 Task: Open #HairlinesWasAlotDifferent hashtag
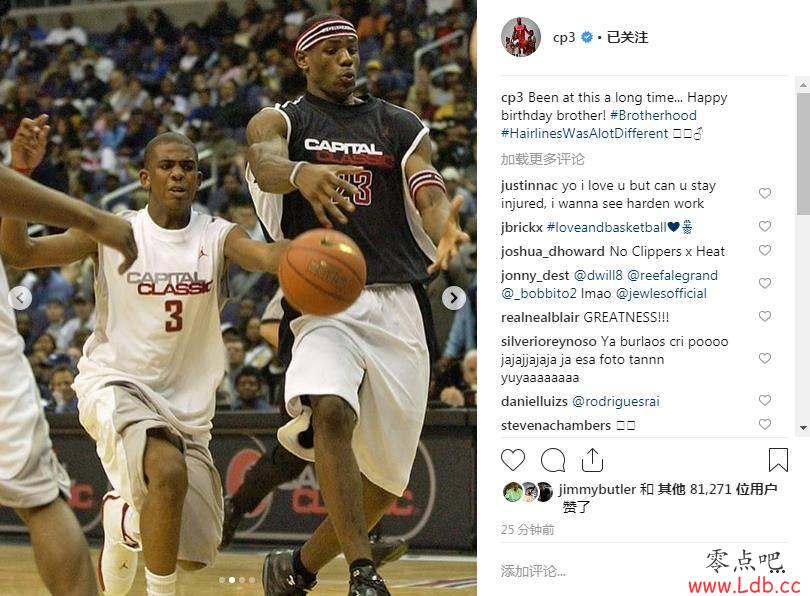pos(584,133)
